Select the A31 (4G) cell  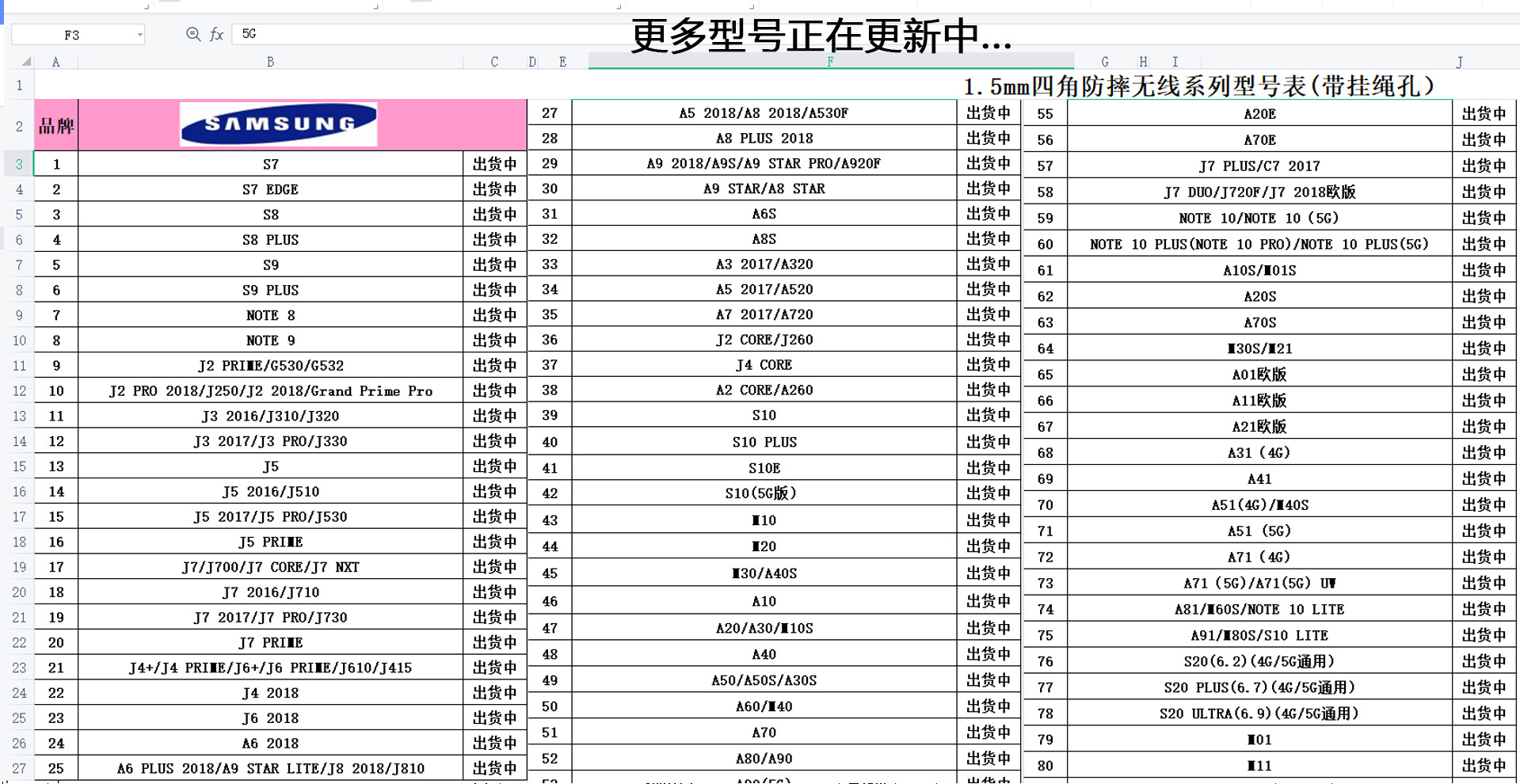[1259, 453]
